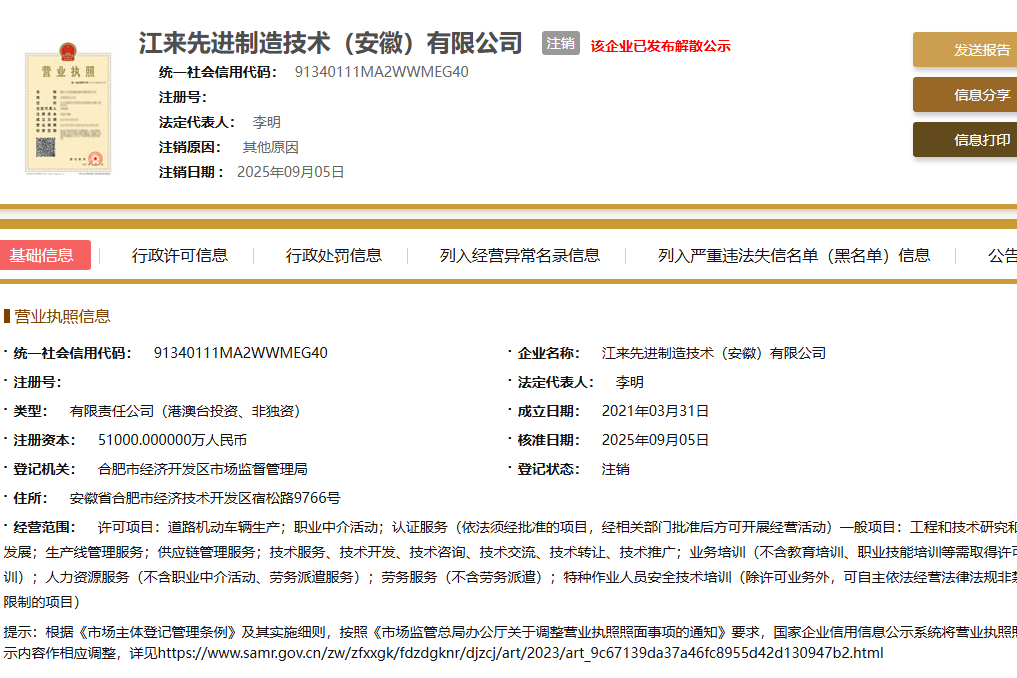Click the red 该企业已发布解散公示 notice
Viewport: 1017px width, 678px height.
pyautogui.click(x=660, y=46)
